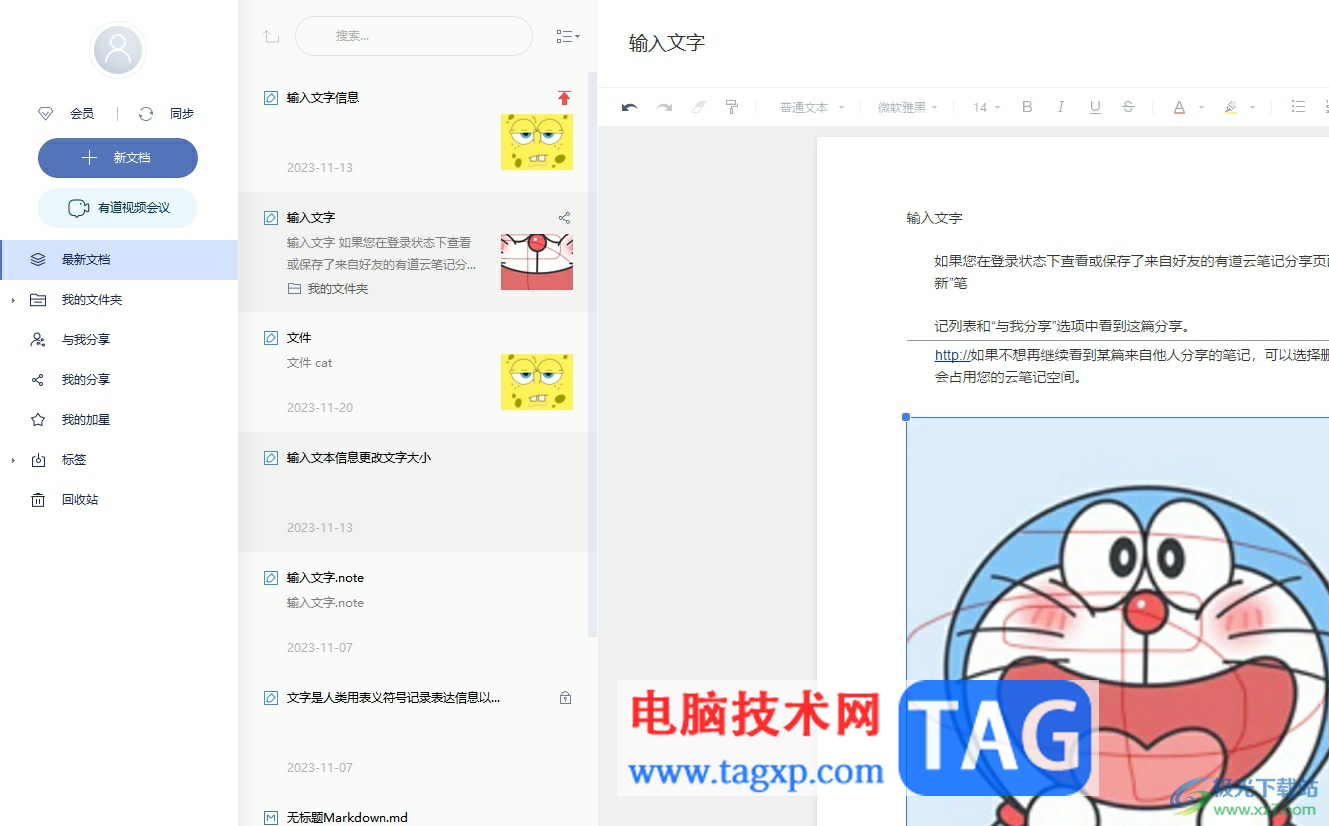Open 标签 in the sidebar
The image size is (1329, 826).
119,459
